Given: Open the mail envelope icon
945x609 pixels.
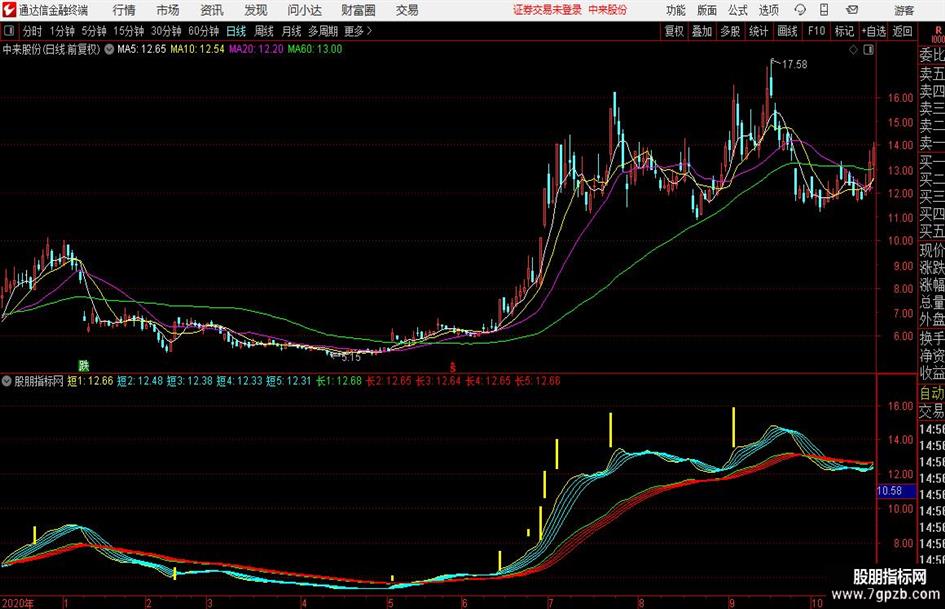Looking at the screenshot, I should coord(852,10).
